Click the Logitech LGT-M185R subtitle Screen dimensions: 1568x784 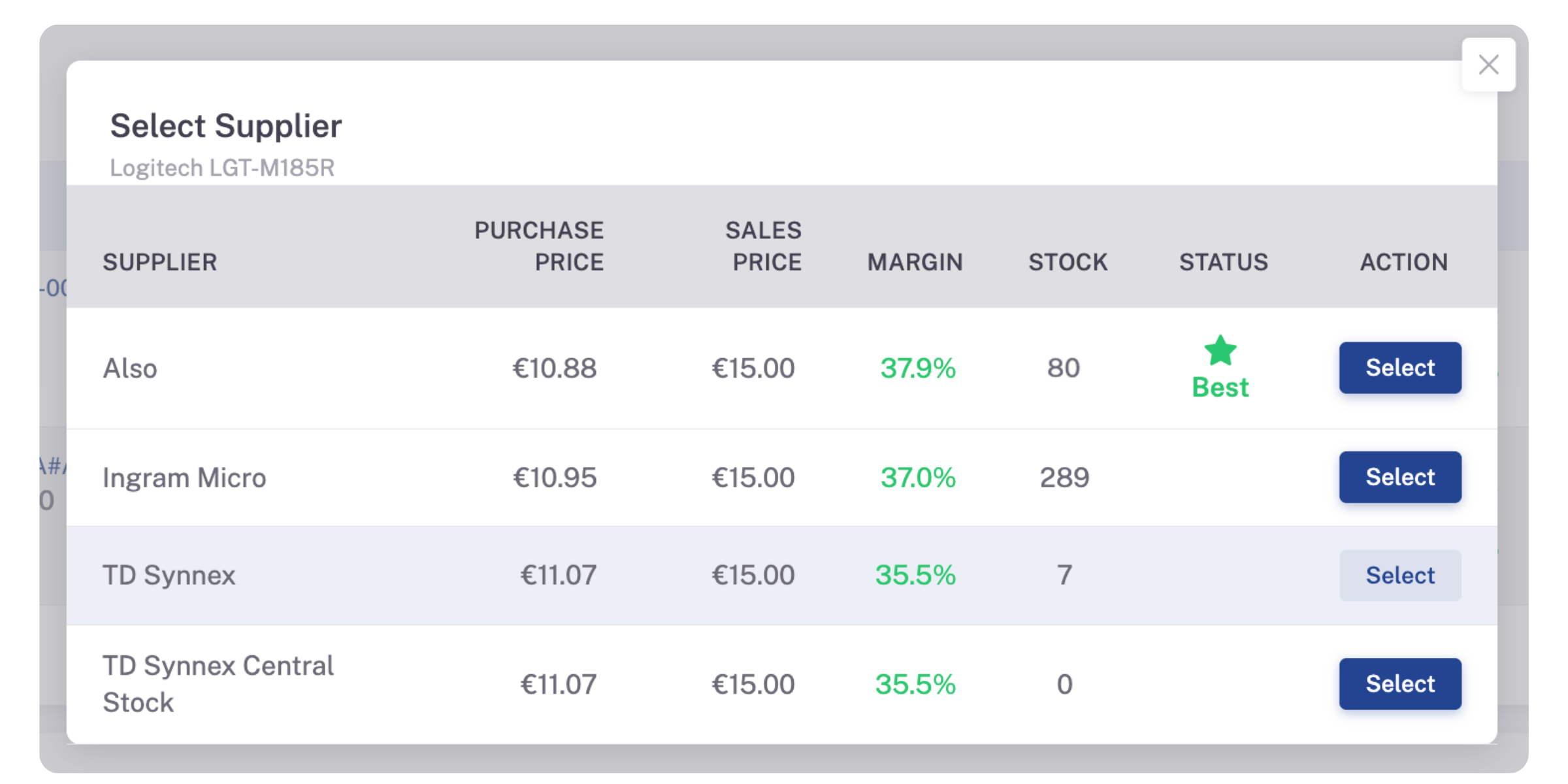[x=222, y=168]
